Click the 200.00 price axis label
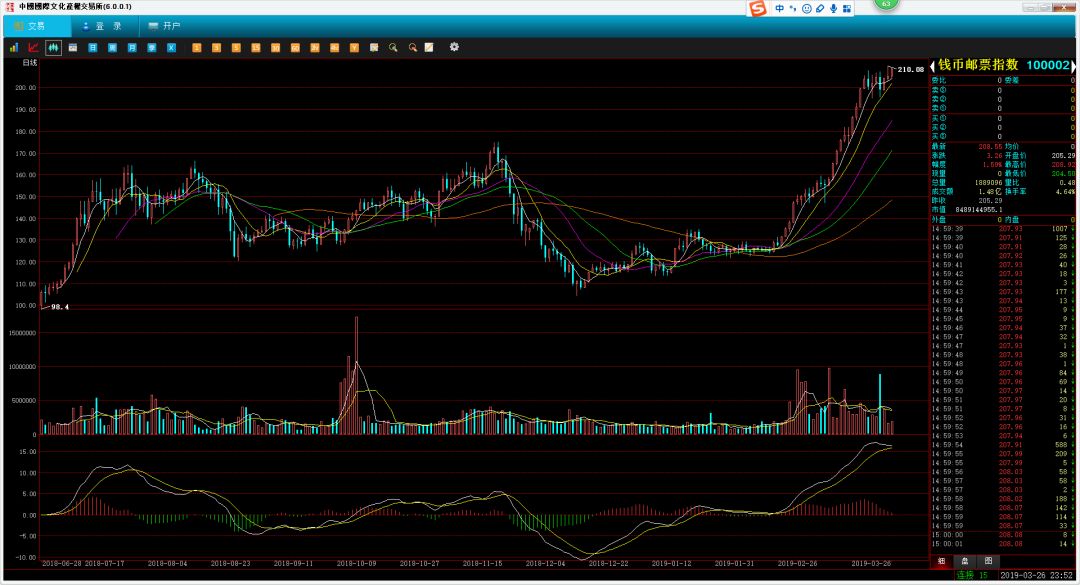 (25, 88)
